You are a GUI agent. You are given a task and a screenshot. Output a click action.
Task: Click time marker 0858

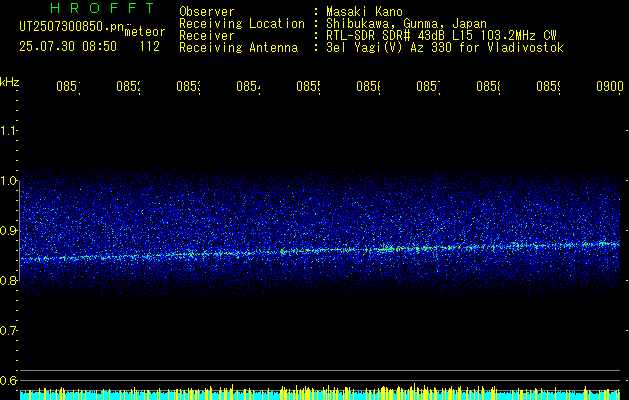point(488,86)
